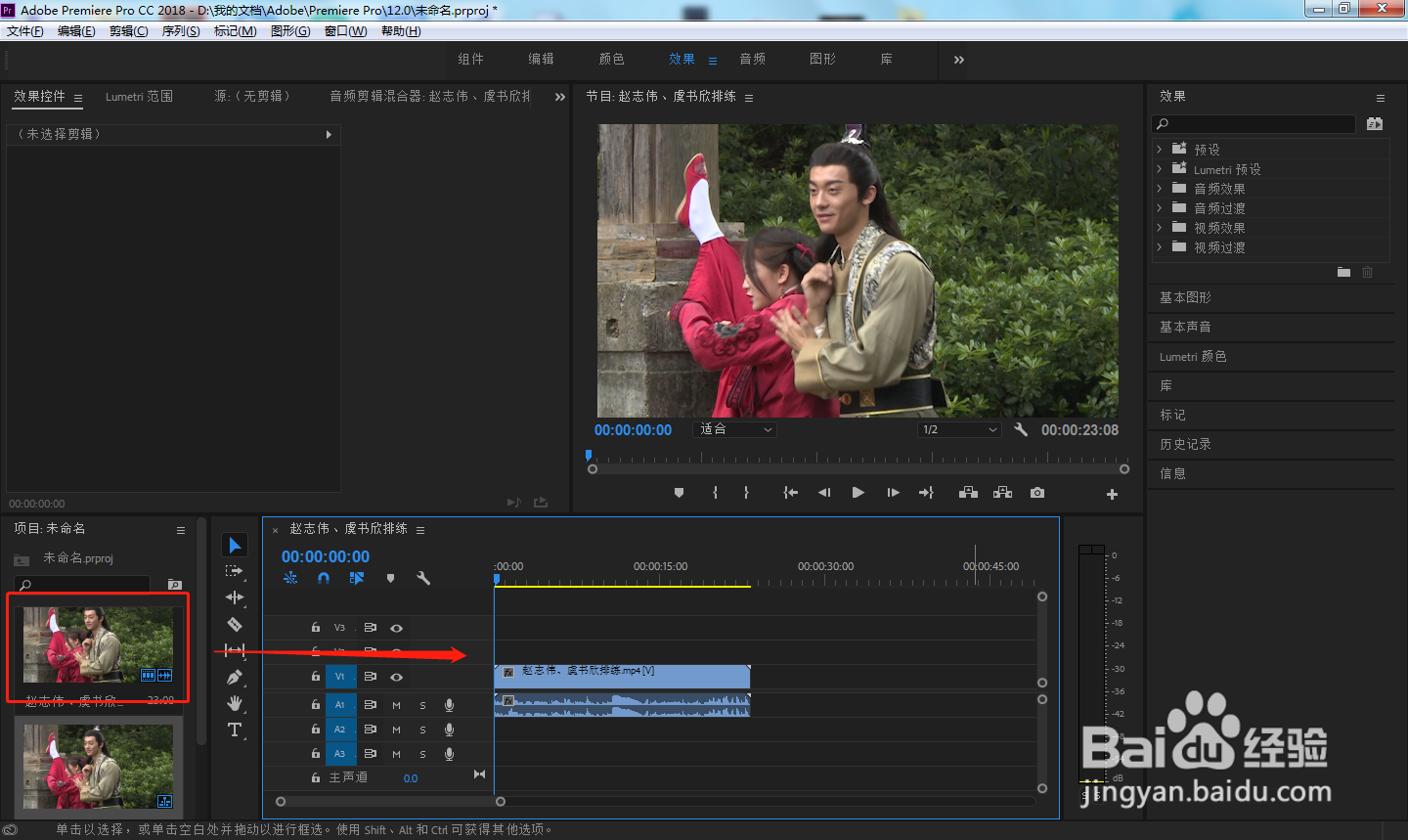Open the 文件 menu
Screen dimensions: 1408x840
coord(25,31)
